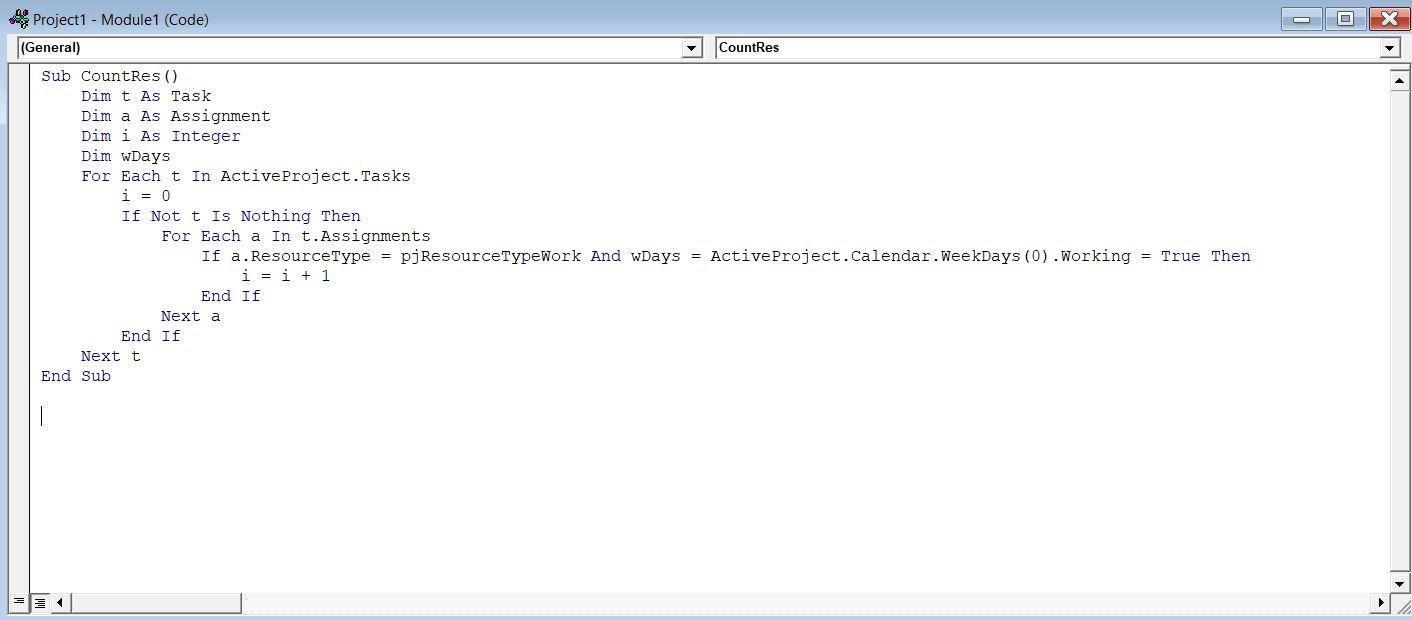Click the horizontal scrollbar thumb
1412x620 pixels.
click(x=155, y=602)
